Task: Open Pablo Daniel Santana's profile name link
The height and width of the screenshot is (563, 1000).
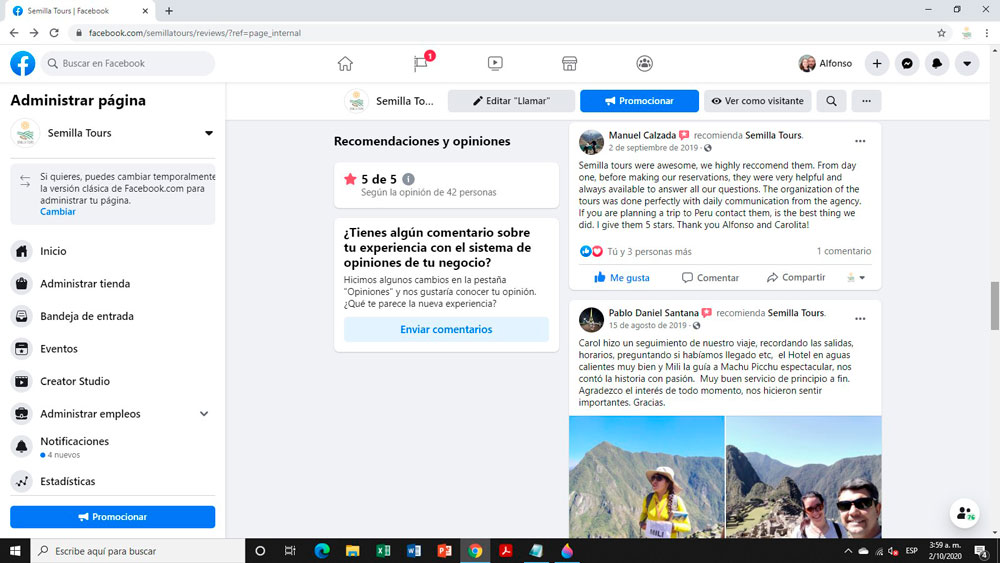Action: 654,313
